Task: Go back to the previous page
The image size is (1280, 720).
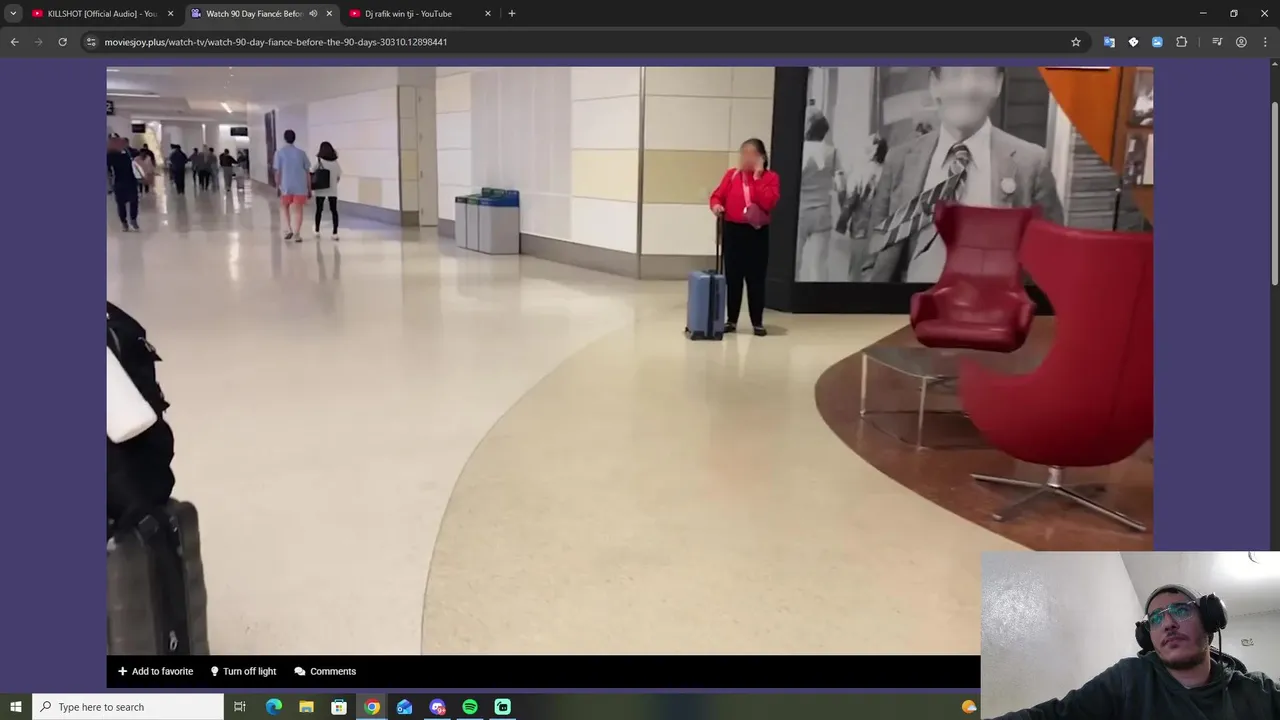Action: point(14,42)
